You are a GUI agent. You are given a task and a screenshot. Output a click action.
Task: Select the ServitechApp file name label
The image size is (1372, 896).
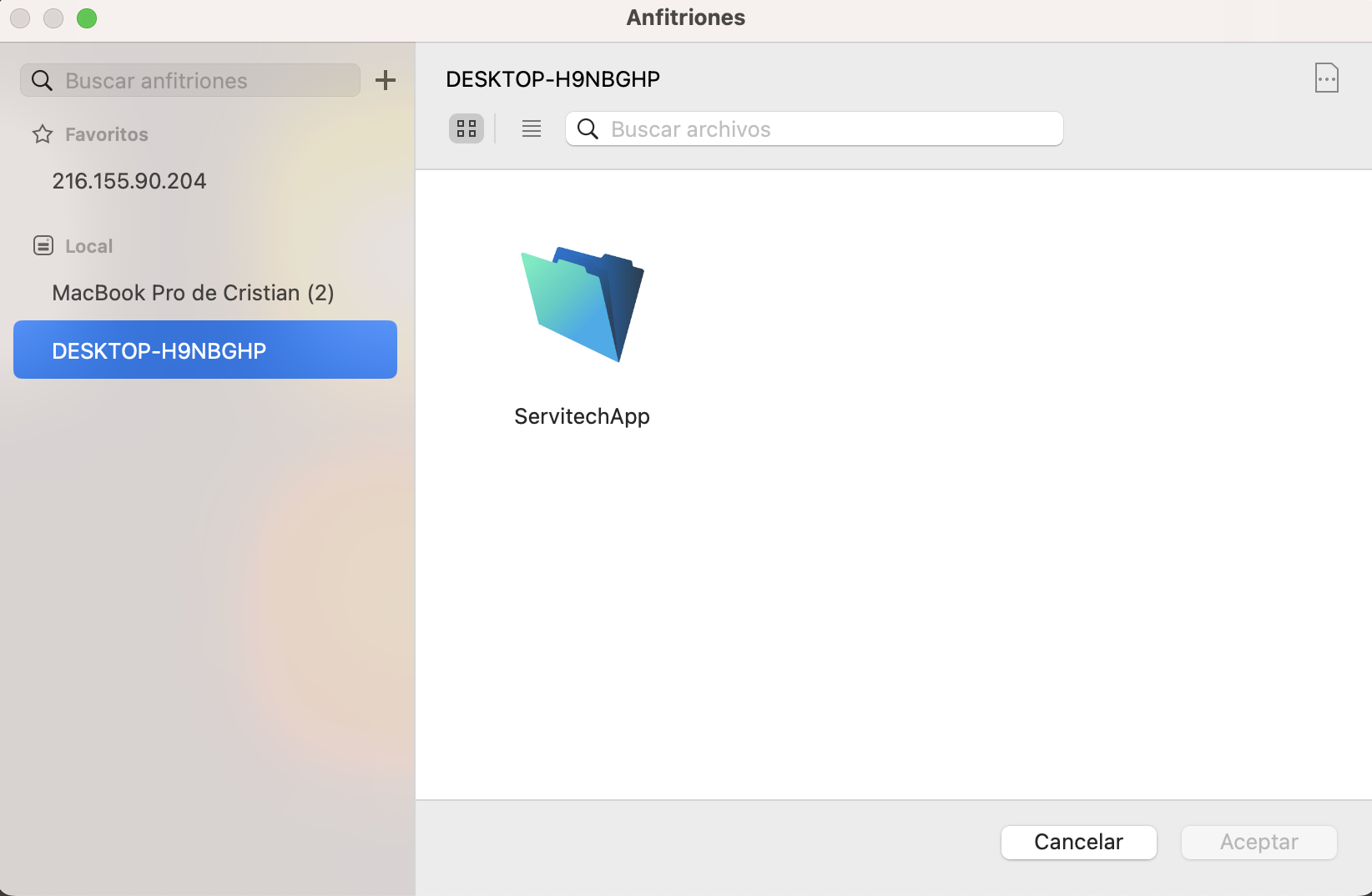(582, 416)
